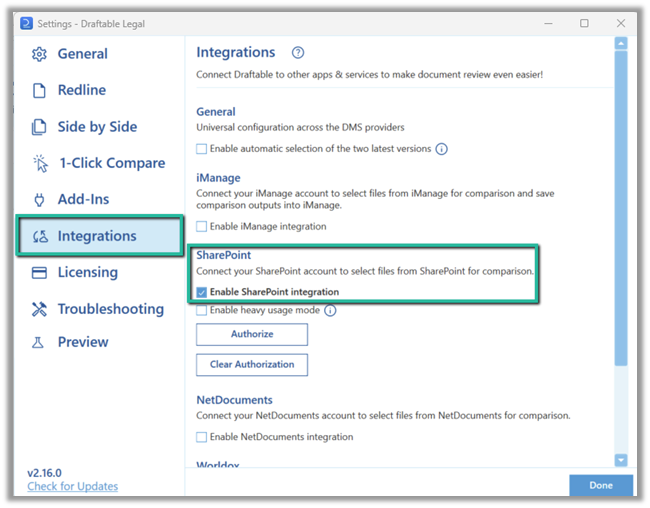Maximize the Settings window
Screen dimensions: 650x508
coord(584,23)
